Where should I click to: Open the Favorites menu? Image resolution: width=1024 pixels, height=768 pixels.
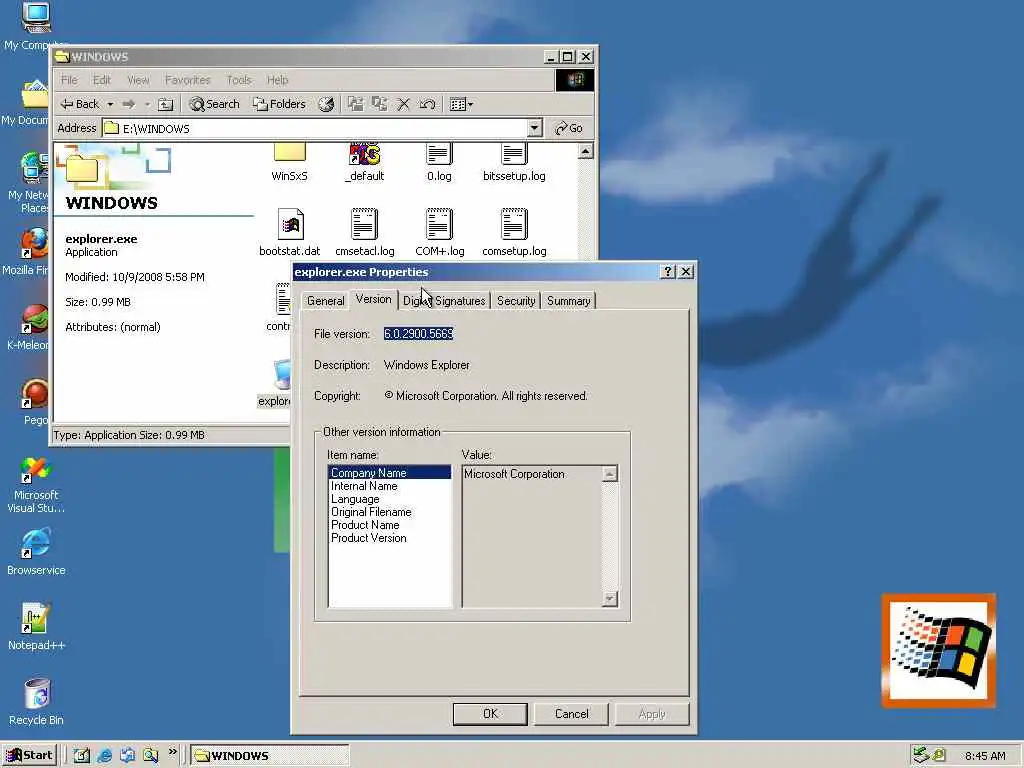[x=187, y=80]
